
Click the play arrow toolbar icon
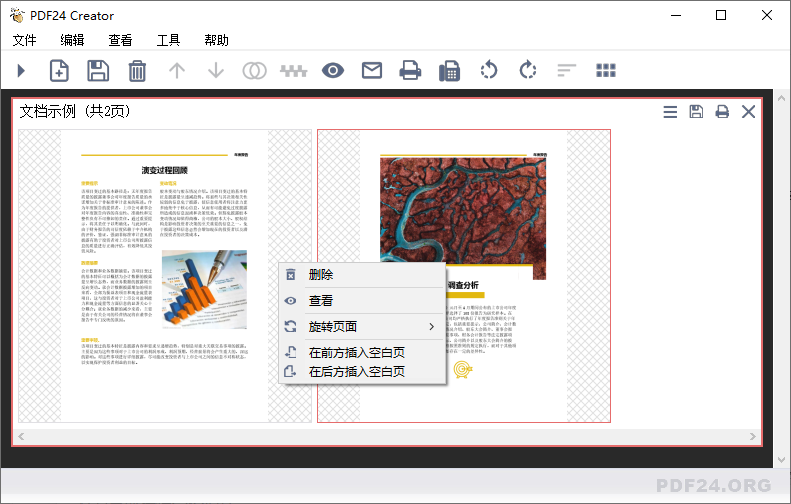coord(21,71)
